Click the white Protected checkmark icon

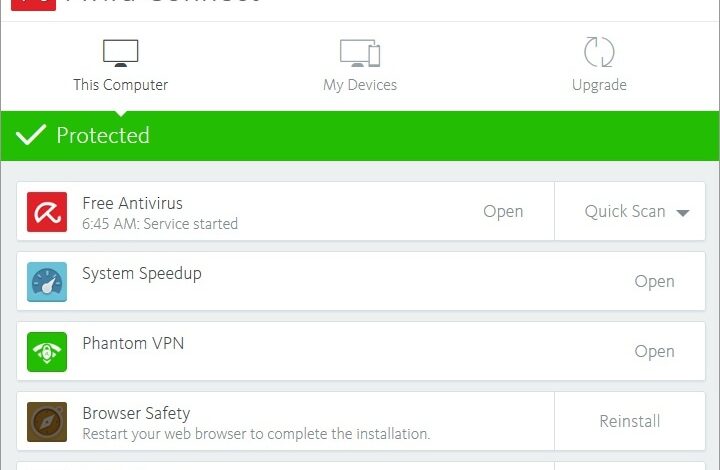coord(31,135)
